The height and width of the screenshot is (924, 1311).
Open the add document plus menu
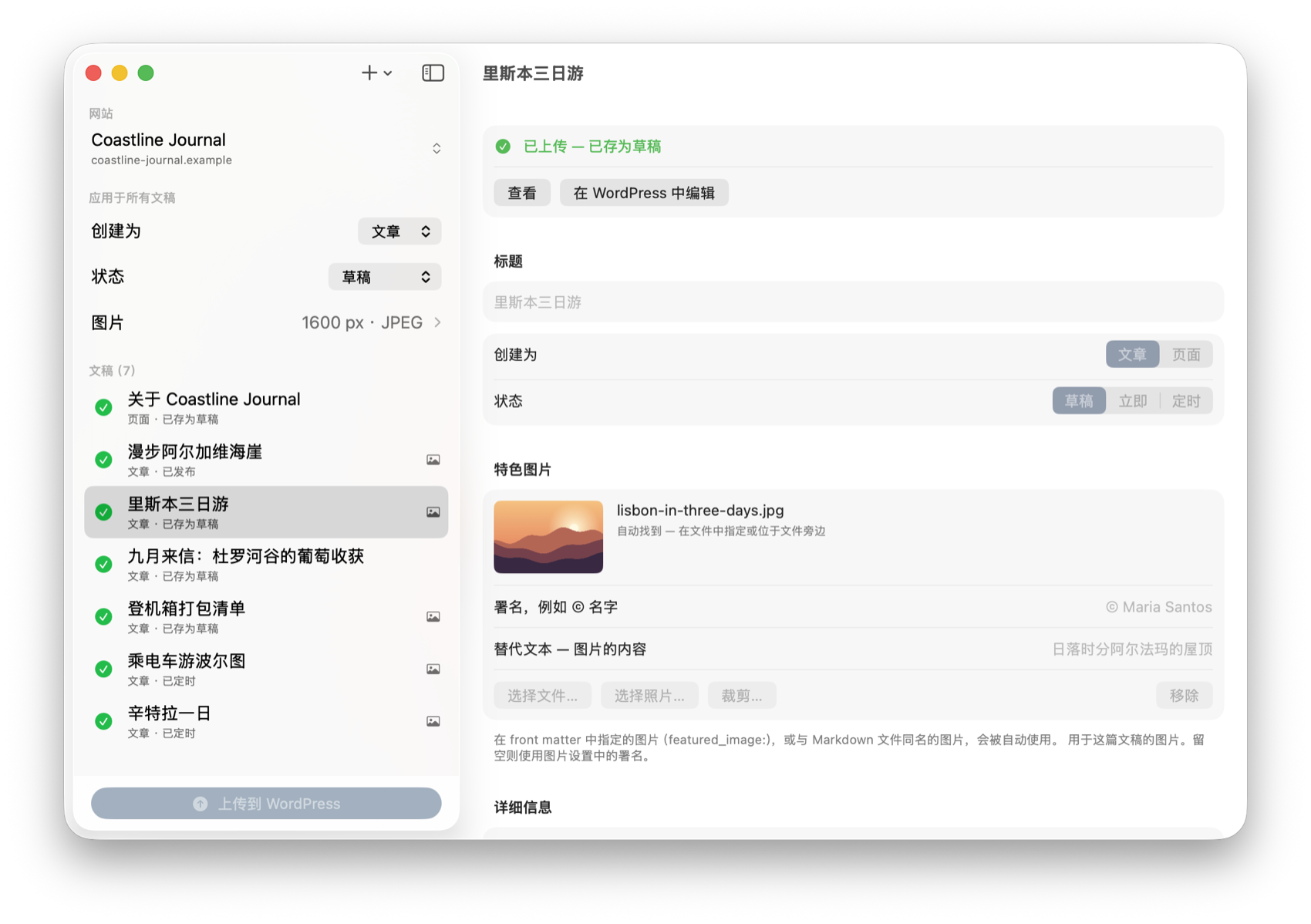376,73
